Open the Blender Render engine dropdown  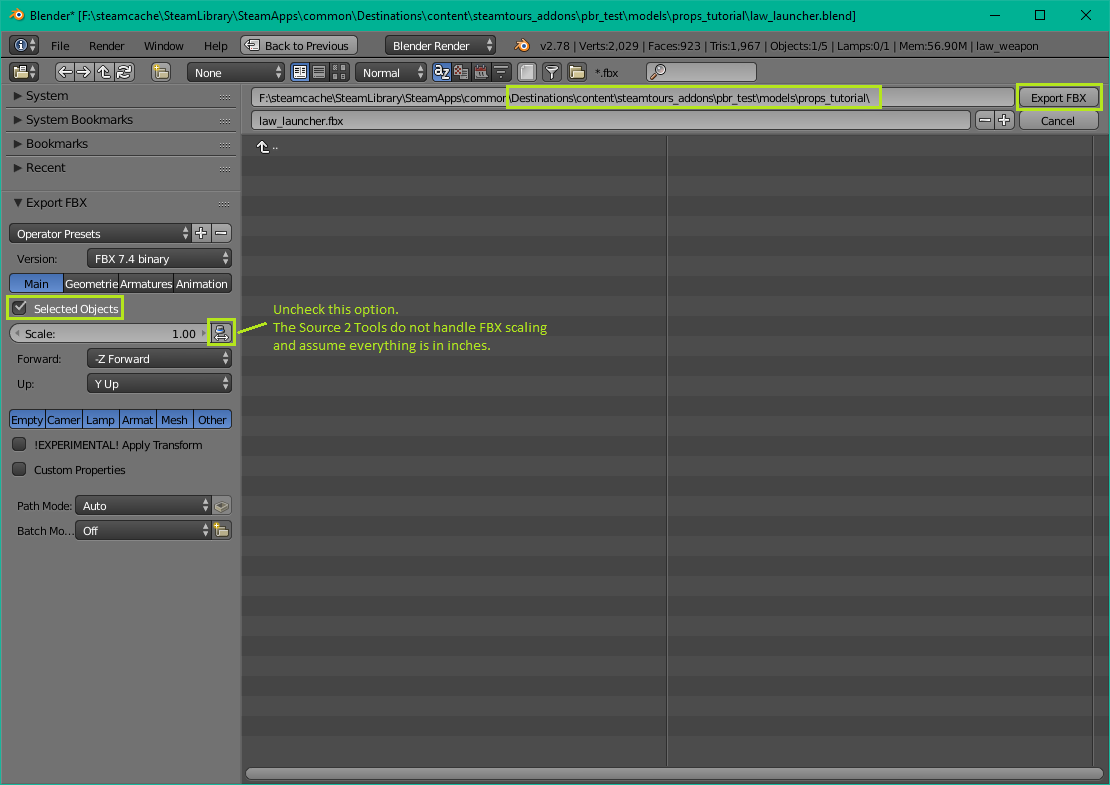point(440,45)
